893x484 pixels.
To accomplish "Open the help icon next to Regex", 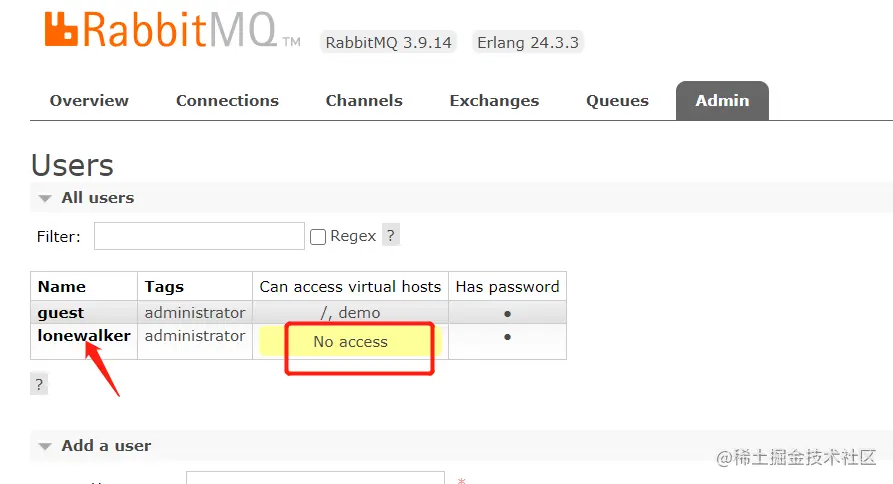I will tap(391, 235).
